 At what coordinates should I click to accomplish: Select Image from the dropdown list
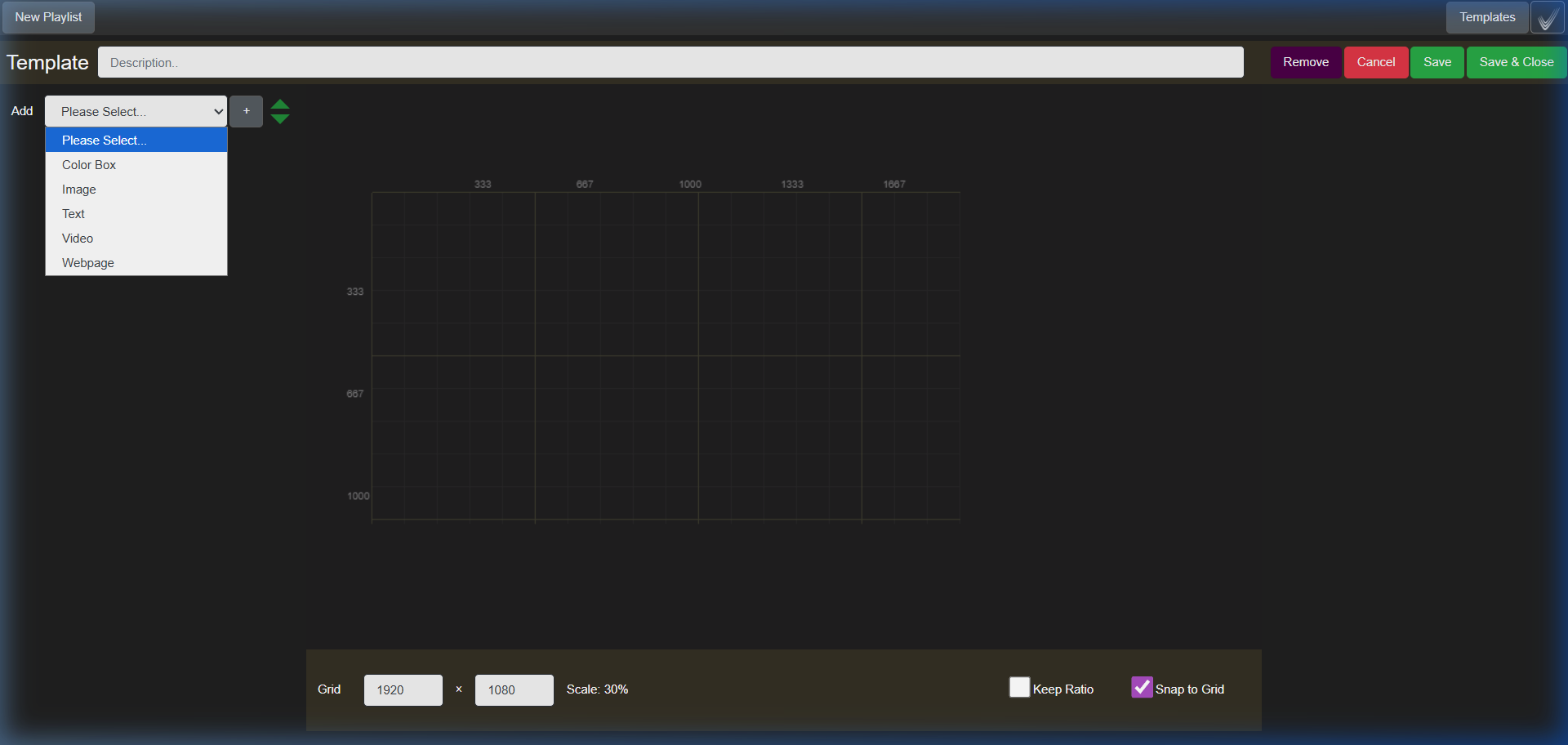click(136, 189)
